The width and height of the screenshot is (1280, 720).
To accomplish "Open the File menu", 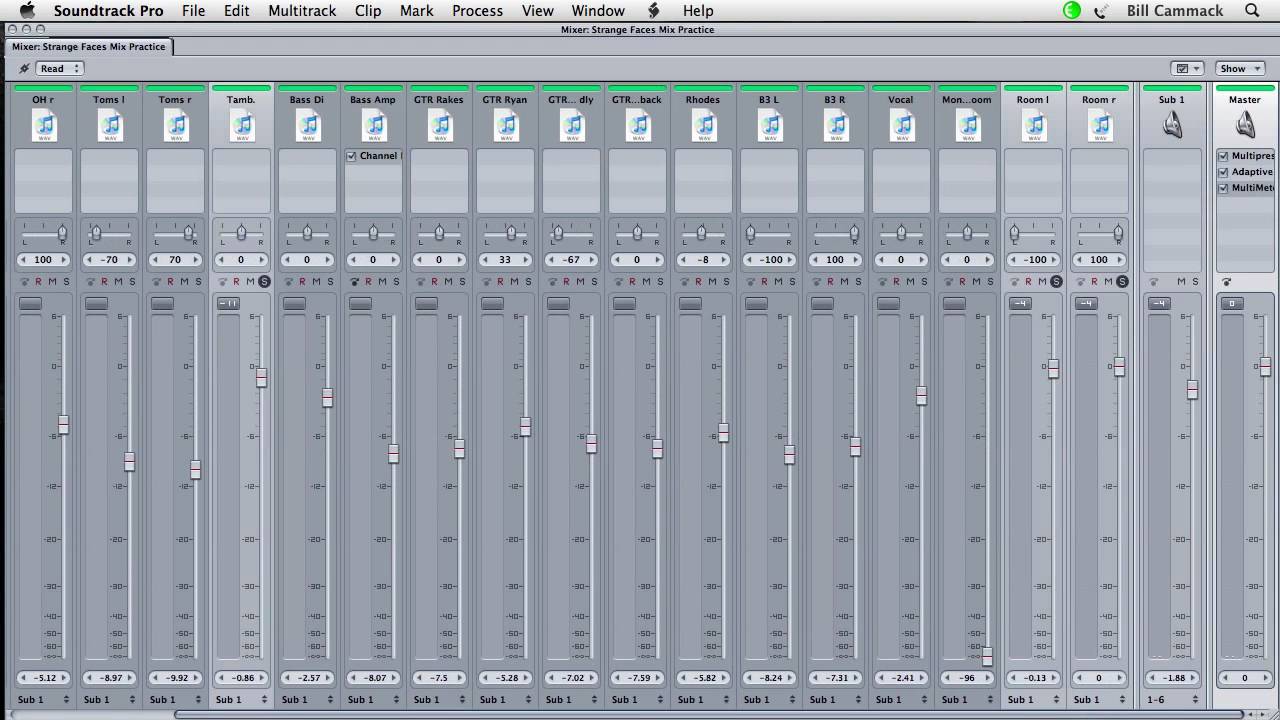I will pos(193,10).
